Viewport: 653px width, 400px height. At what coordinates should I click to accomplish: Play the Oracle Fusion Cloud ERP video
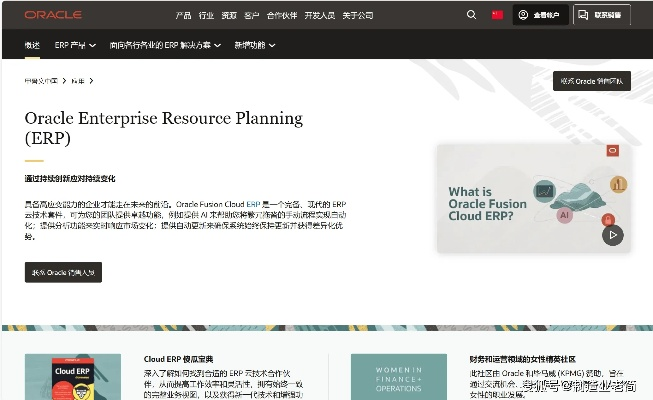(x=612, y=235)
